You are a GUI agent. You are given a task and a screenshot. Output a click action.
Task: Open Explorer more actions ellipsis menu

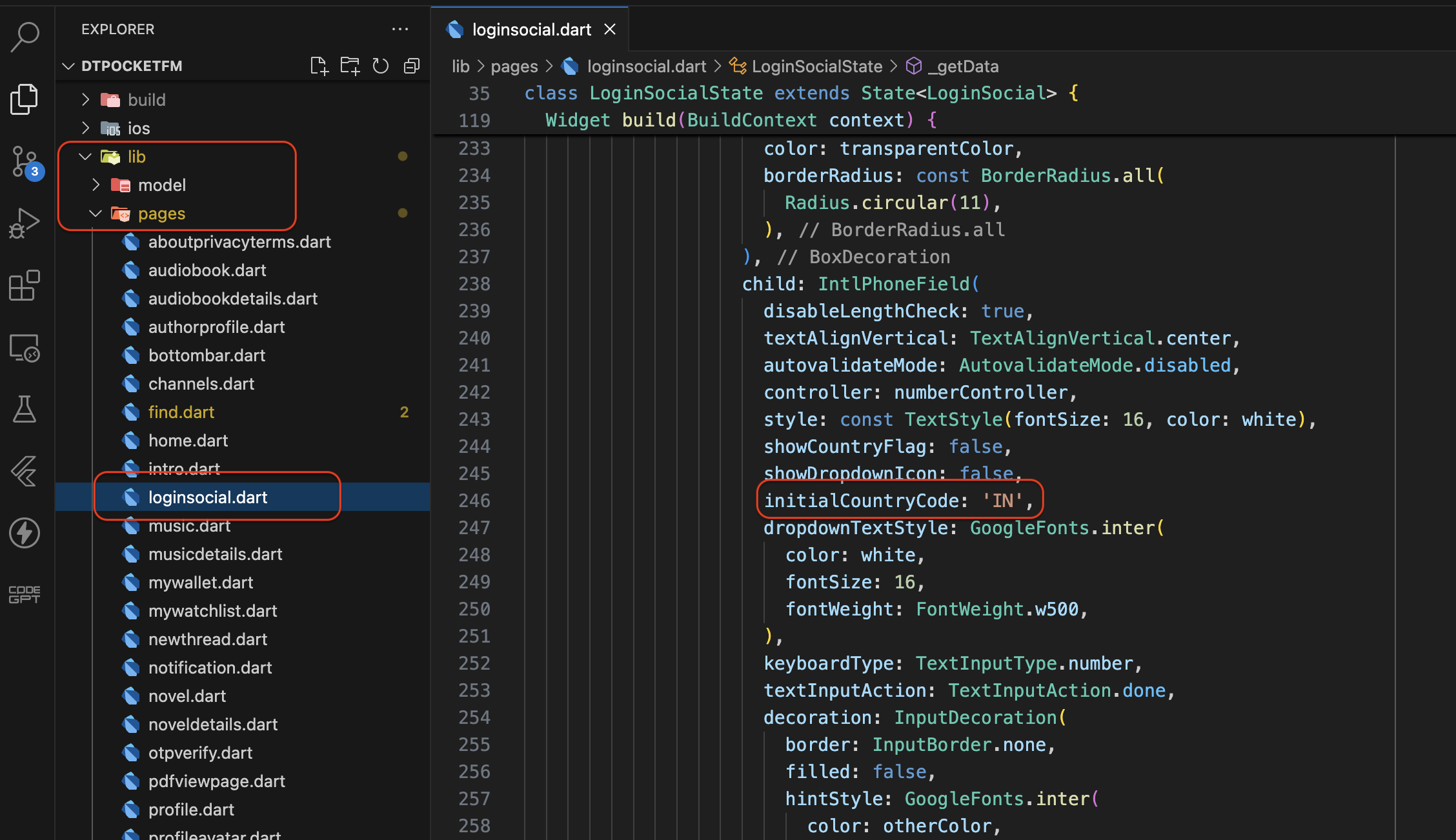[399, 29]
